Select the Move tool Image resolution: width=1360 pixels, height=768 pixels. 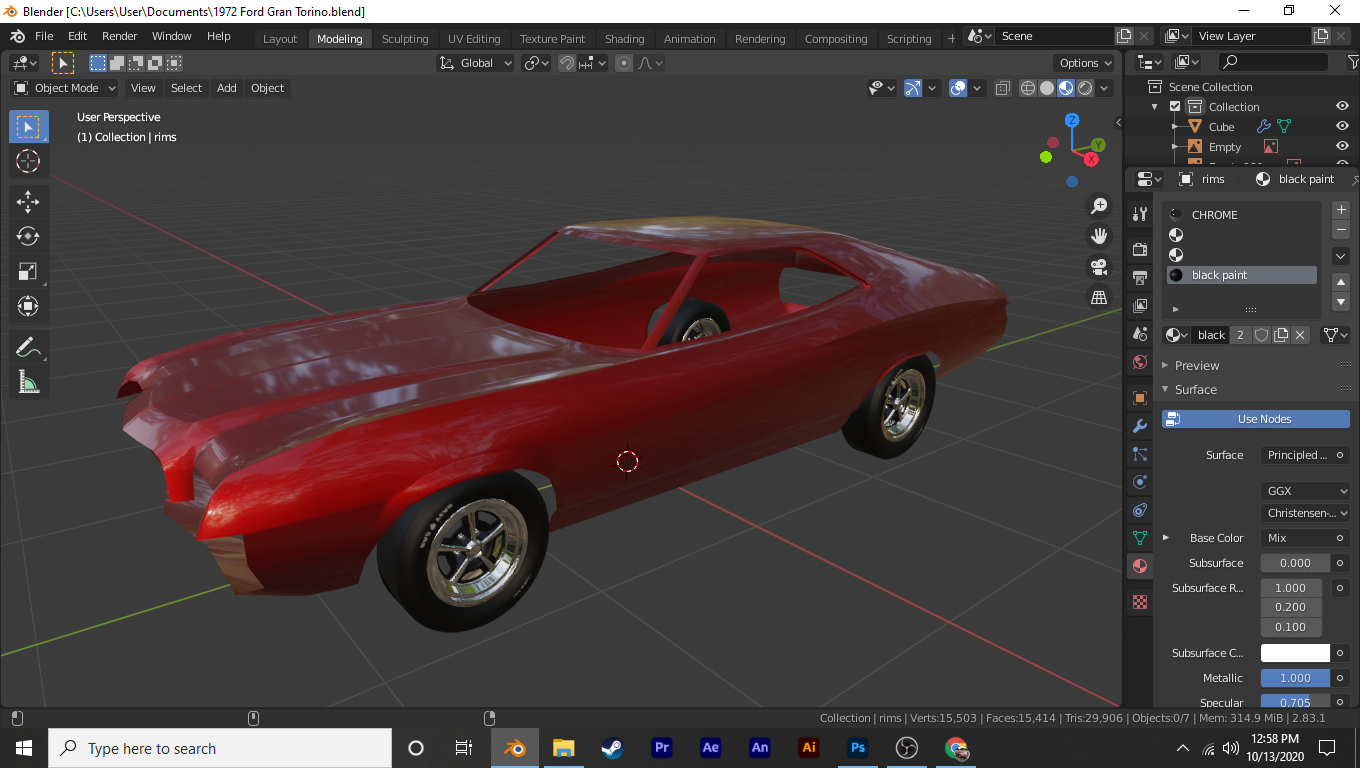coord(28,201)
